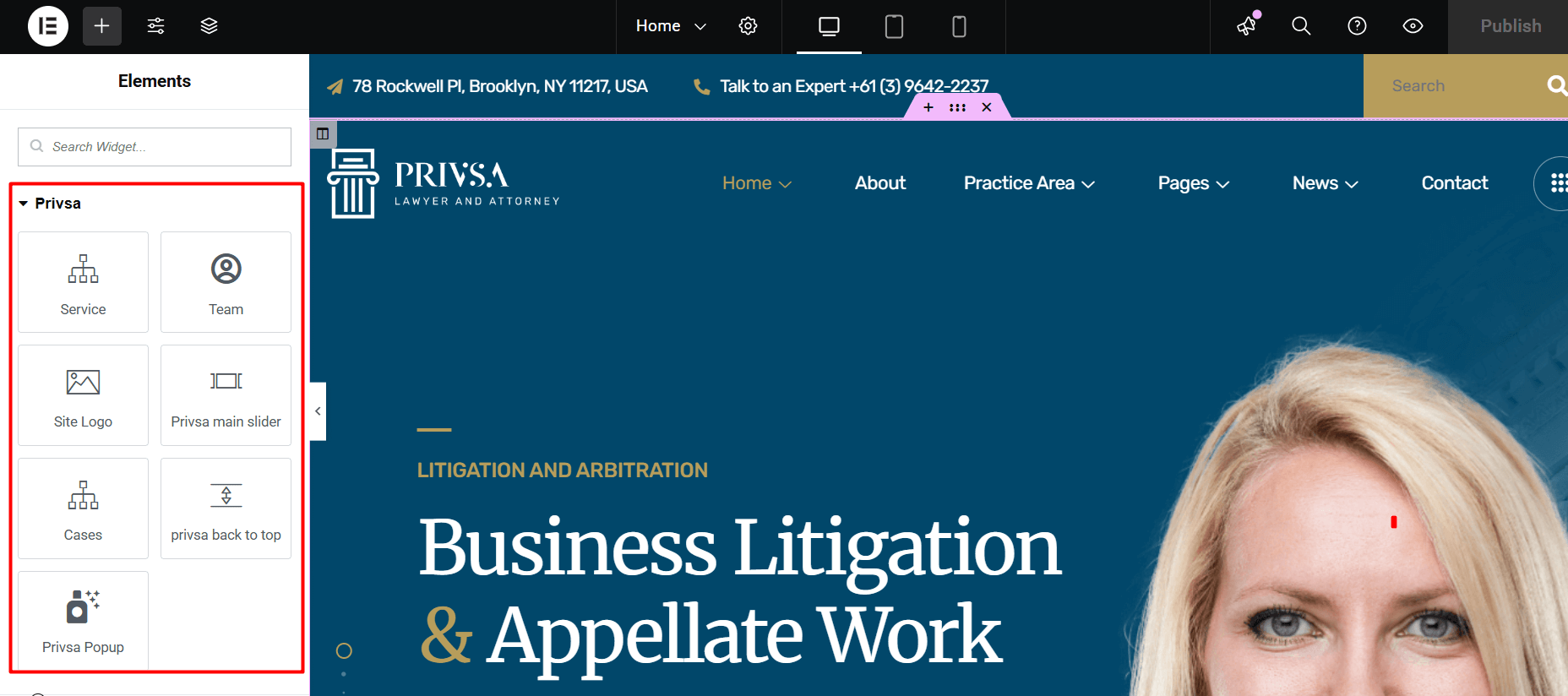
Task: Click the container edit handle icon
Action: pos(323,133)
